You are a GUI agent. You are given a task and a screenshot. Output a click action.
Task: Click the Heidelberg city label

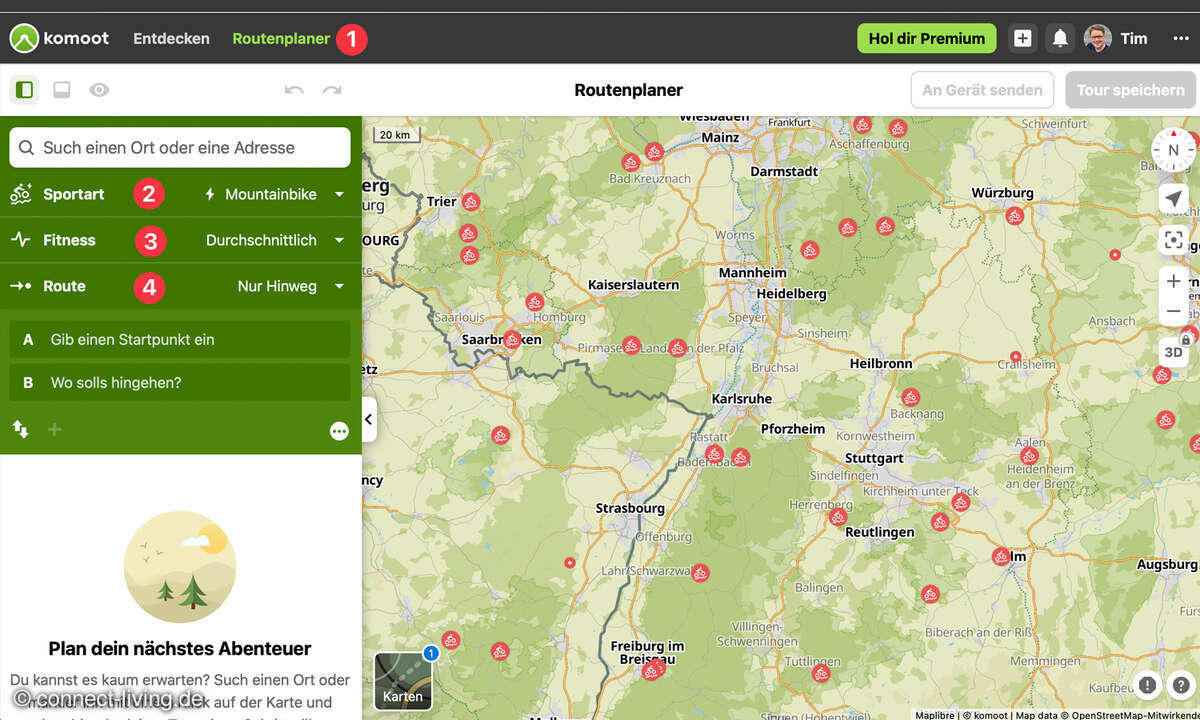click(791, 293)
